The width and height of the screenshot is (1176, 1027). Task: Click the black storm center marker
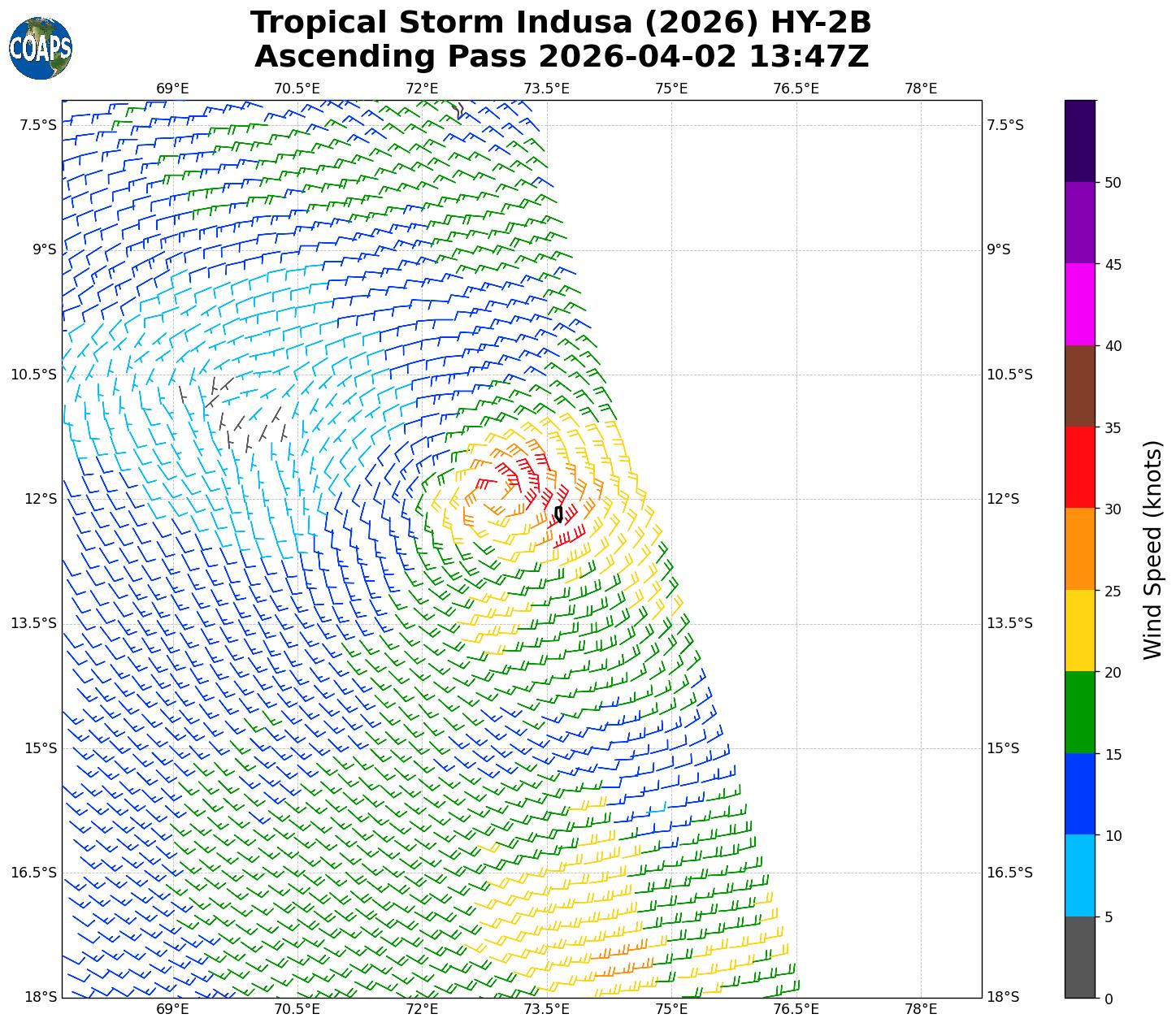coord(558,513)
